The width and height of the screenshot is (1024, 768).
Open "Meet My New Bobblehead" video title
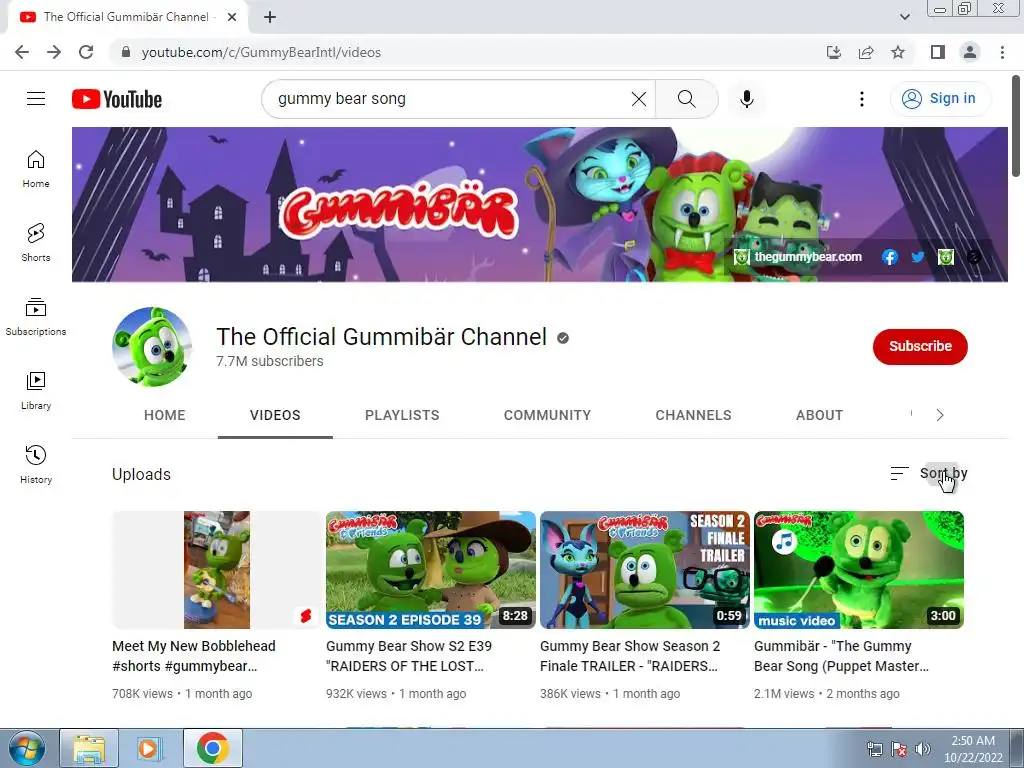[x=194, y=656]
